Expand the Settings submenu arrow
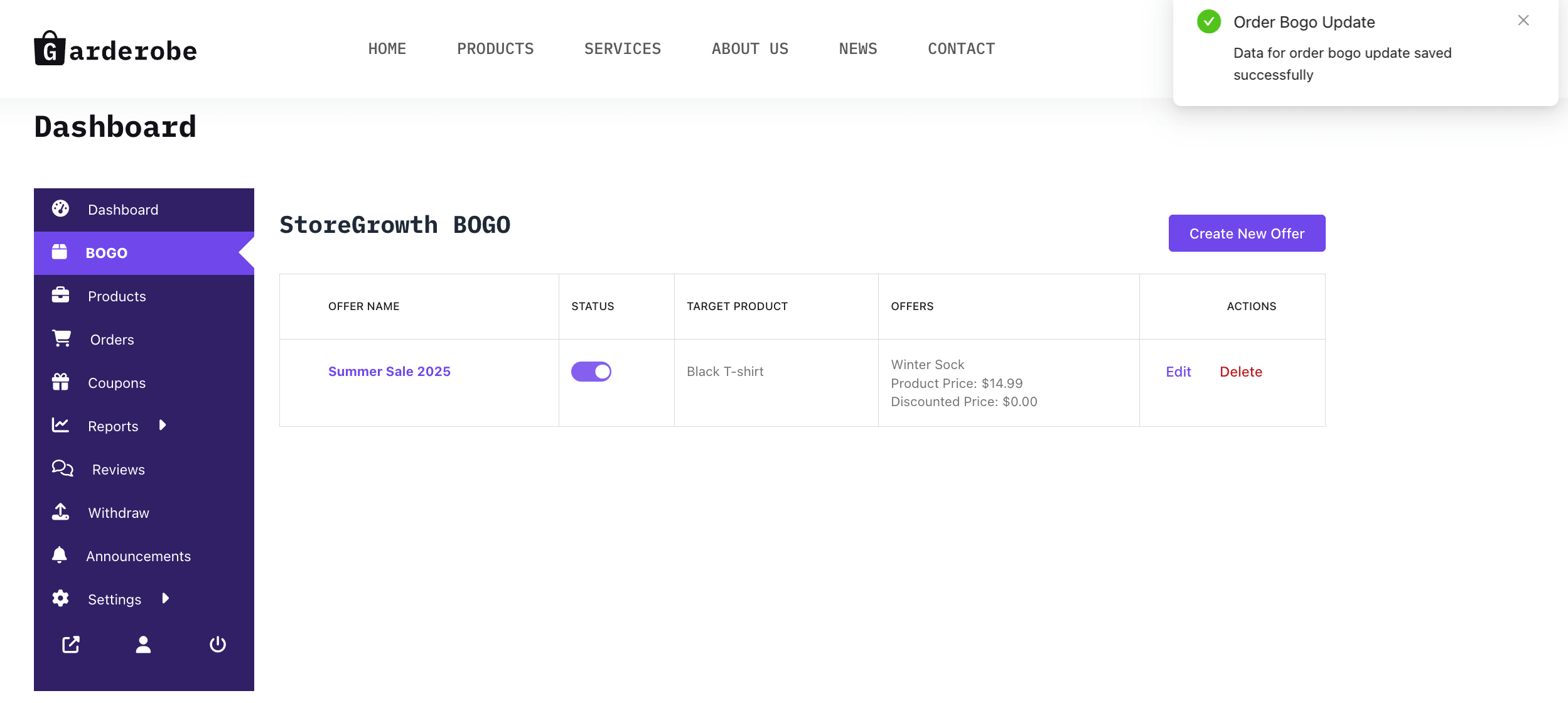This screenshot has width=1568, height=703. click(165, 598)
